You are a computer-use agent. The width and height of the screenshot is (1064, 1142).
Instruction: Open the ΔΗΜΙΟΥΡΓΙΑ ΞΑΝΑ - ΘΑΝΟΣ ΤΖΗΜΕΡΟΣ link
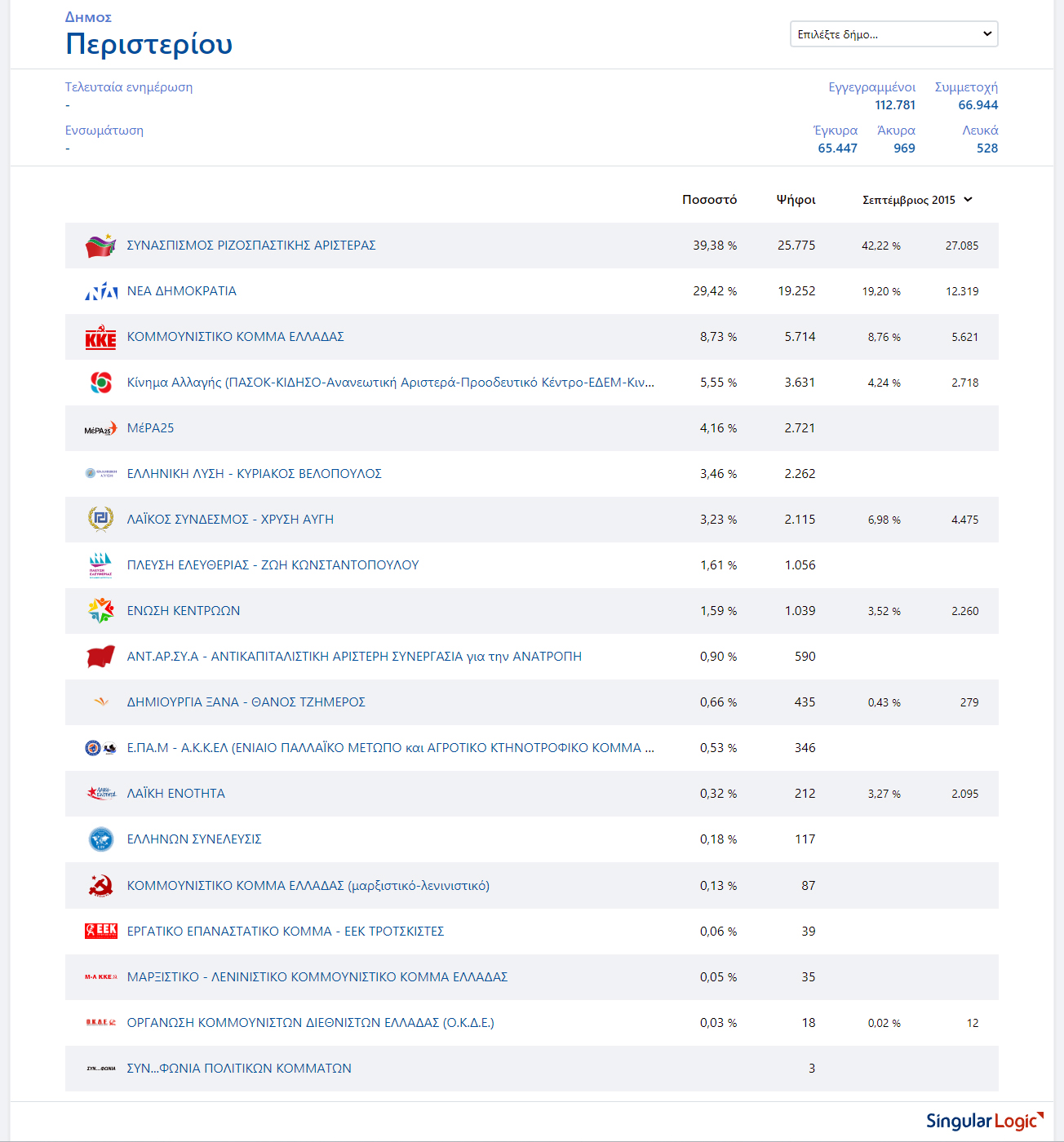tap(246, 702)
